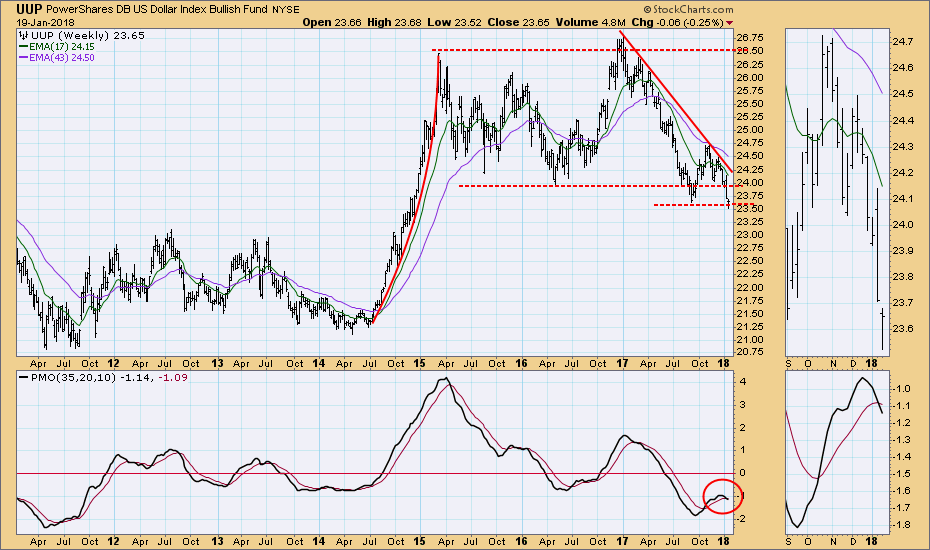
Task: Click the PMO axis label 0
Action: click(743, 473)
